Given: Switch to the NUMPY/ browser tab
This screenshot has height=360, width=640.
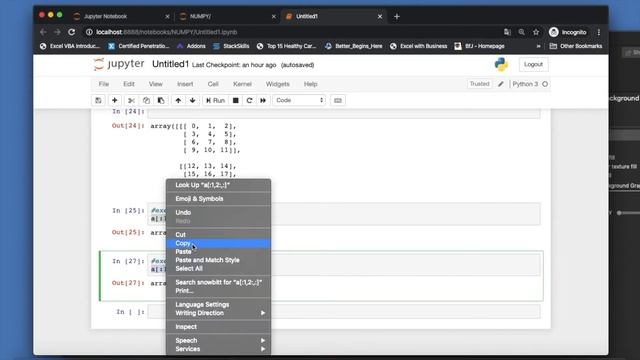Looking at the screenshot, I should tap(227, 16).
